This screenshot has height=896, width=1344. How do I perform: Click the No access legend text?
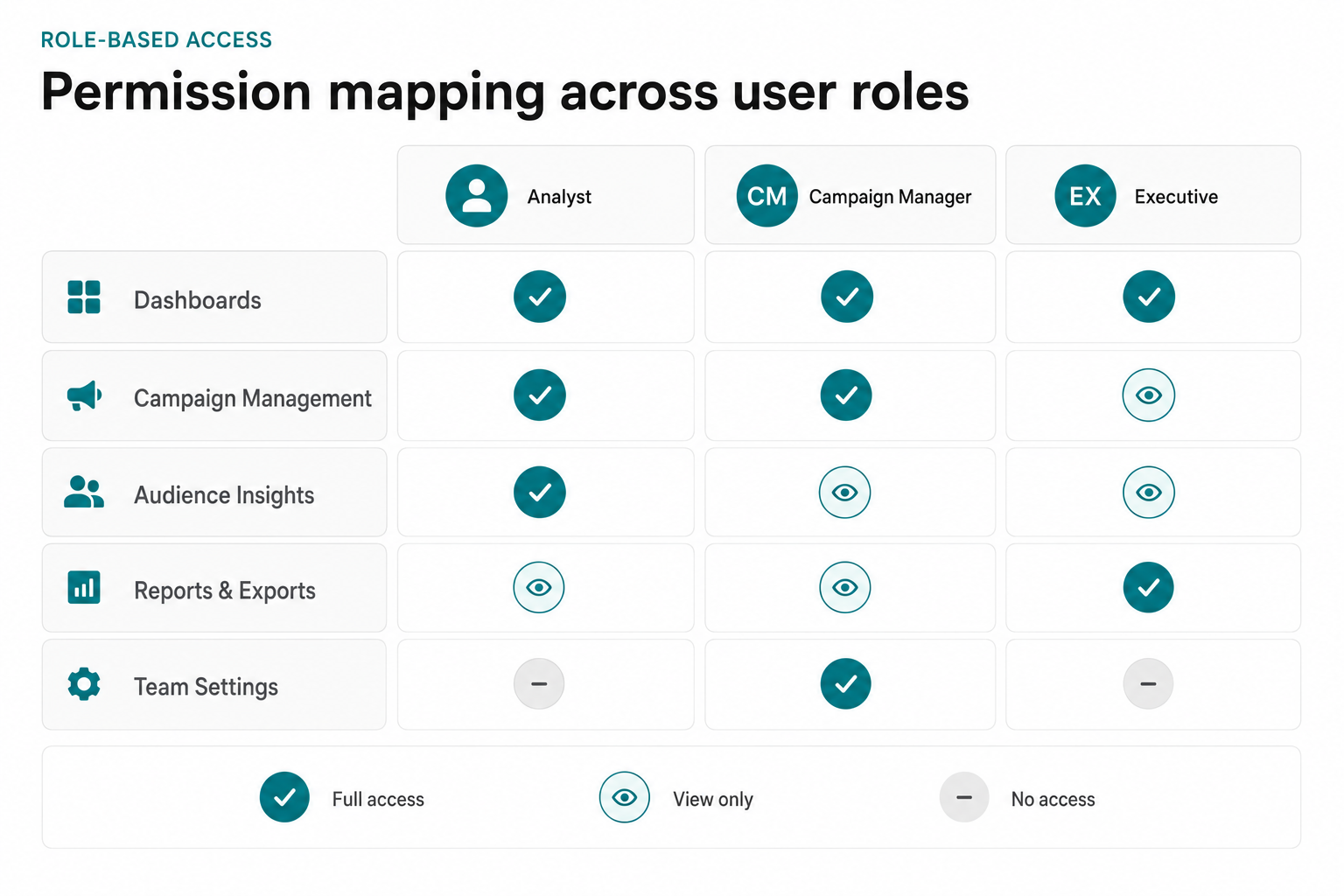pos(1053,799)
